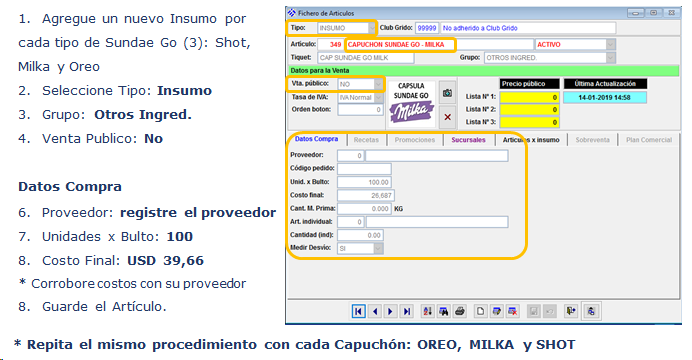Delete the record with the red X toolbar icon
Image resolution: width=692 pixels, height=360 pixels.
click(x=512, y=311)
